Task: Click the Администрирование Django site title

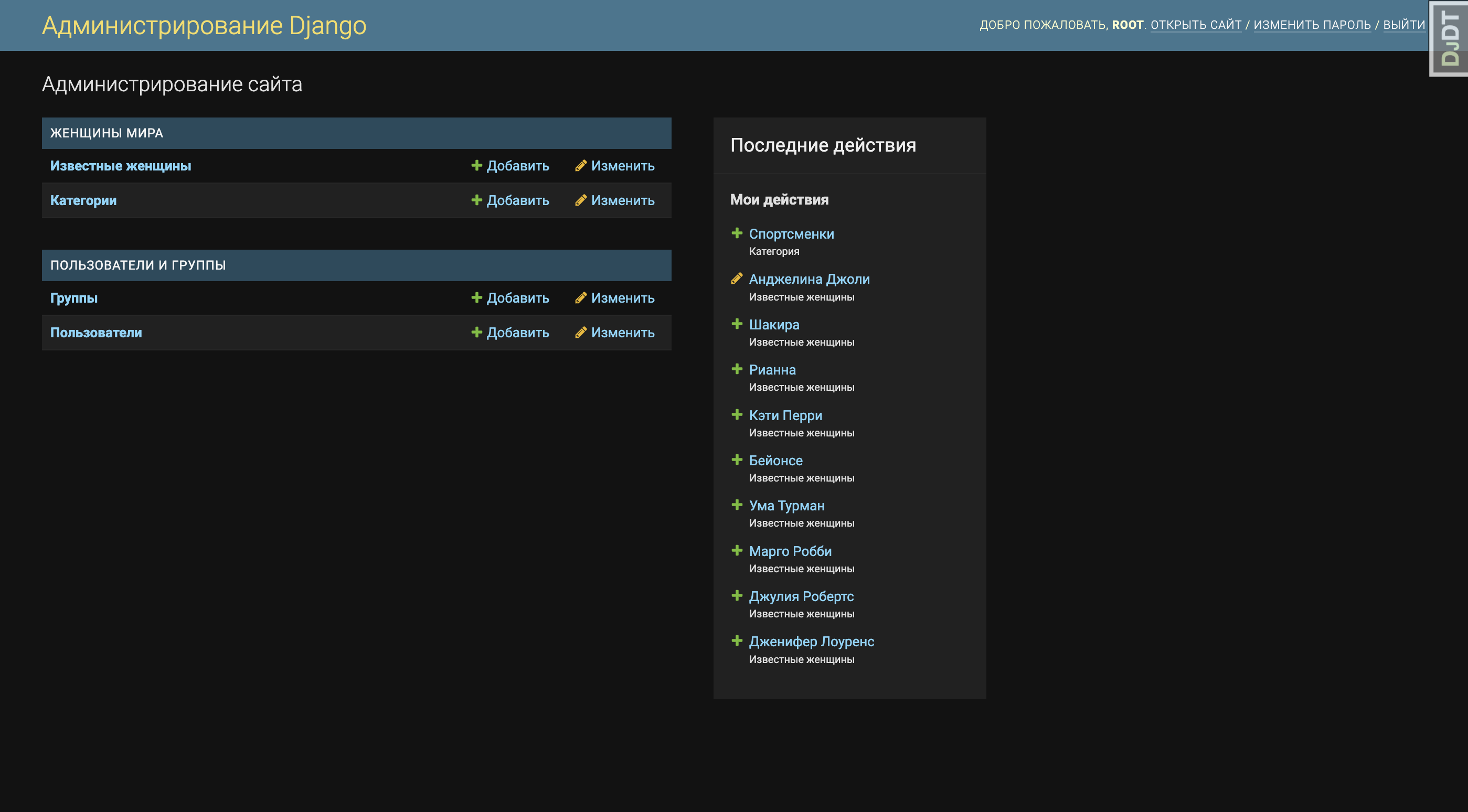Action: pos(204,25)
